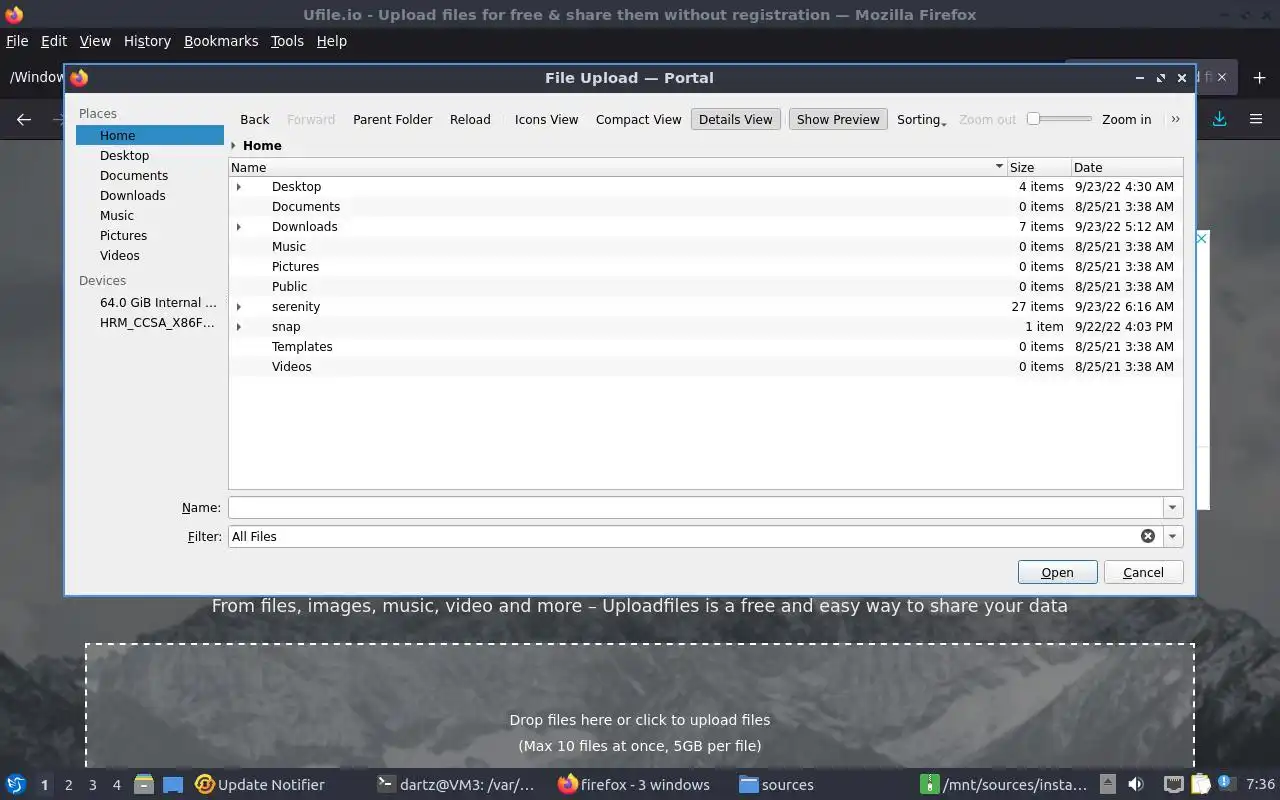Open the Bookmarks menu

[x=221, y=41]
